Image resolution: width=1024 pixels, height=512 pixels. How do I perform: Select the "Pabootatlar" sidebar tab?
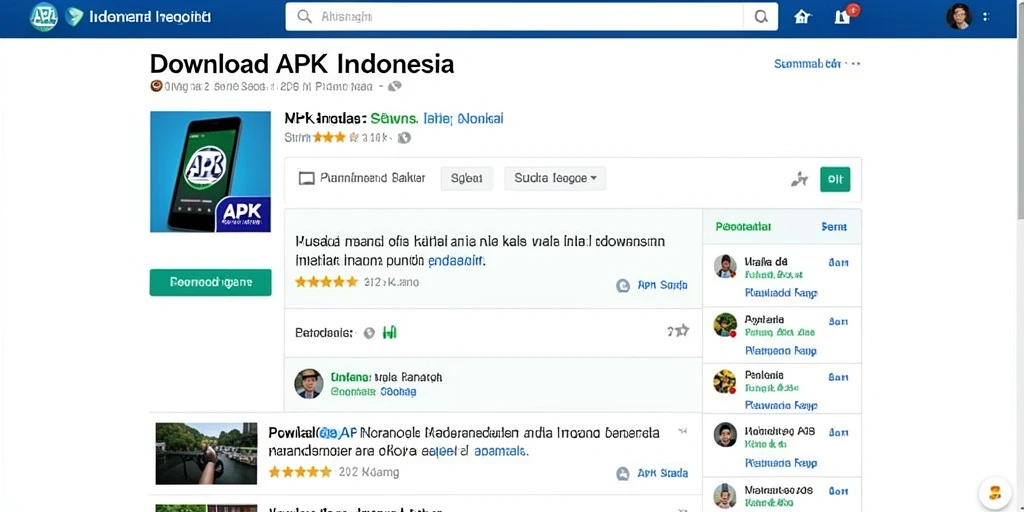[x=743, y=227]
